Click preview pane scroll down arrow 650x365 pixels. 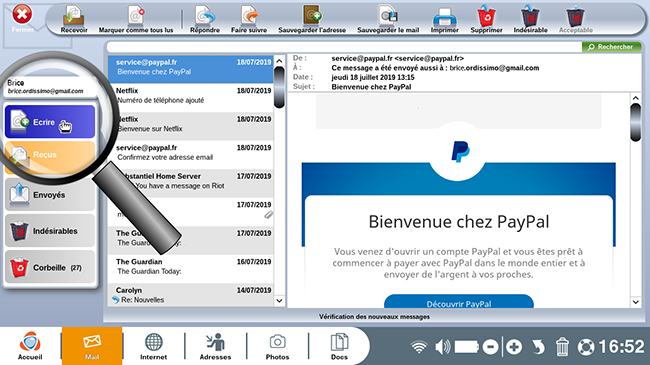coord(635,302)
